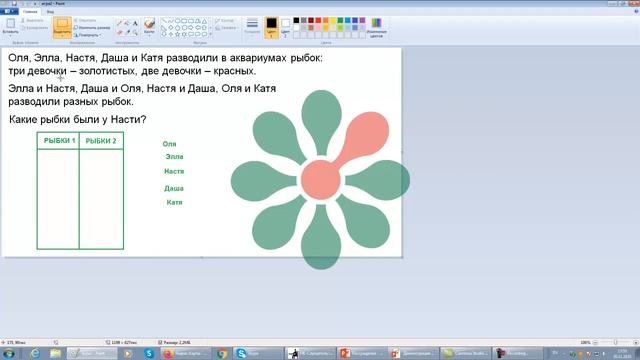Switch to the View (Вид) ribbon tab
This screenshot has height=360, width=640.
[50, 11]
